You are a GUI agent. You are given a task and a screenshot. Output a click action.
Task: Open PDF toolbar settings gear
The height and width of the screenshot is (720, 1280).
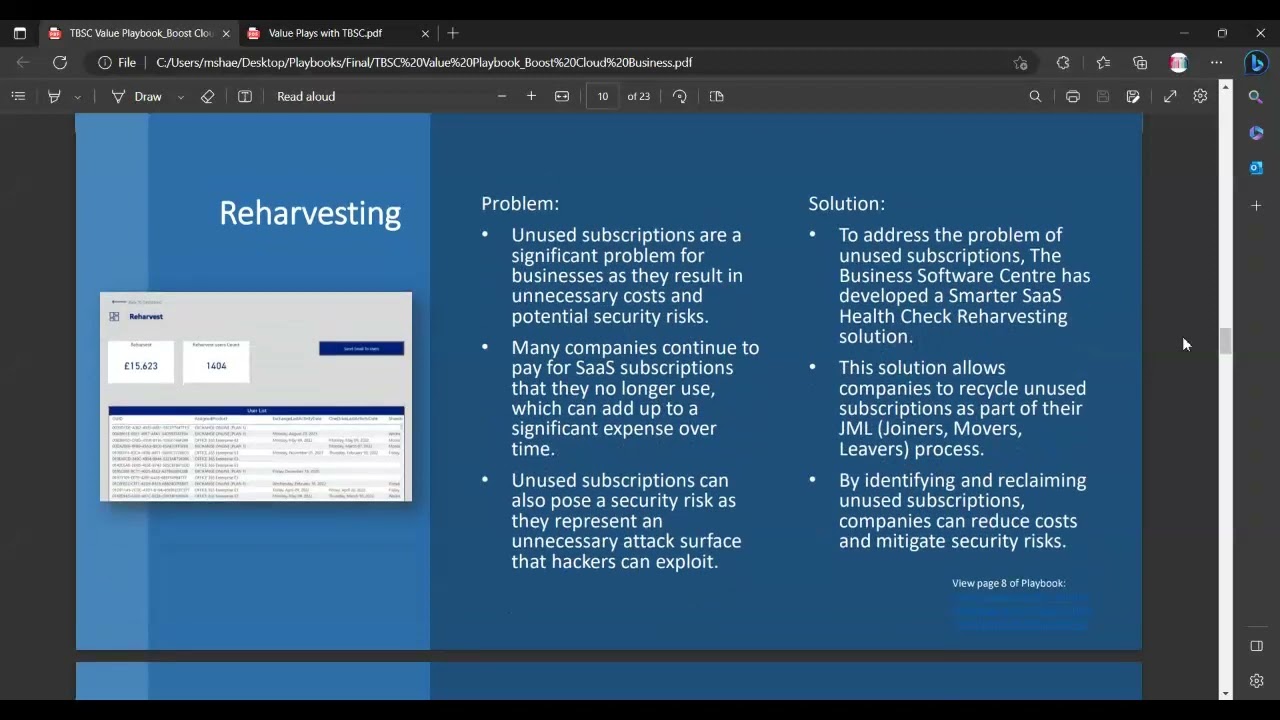(x=1200, y=96)
